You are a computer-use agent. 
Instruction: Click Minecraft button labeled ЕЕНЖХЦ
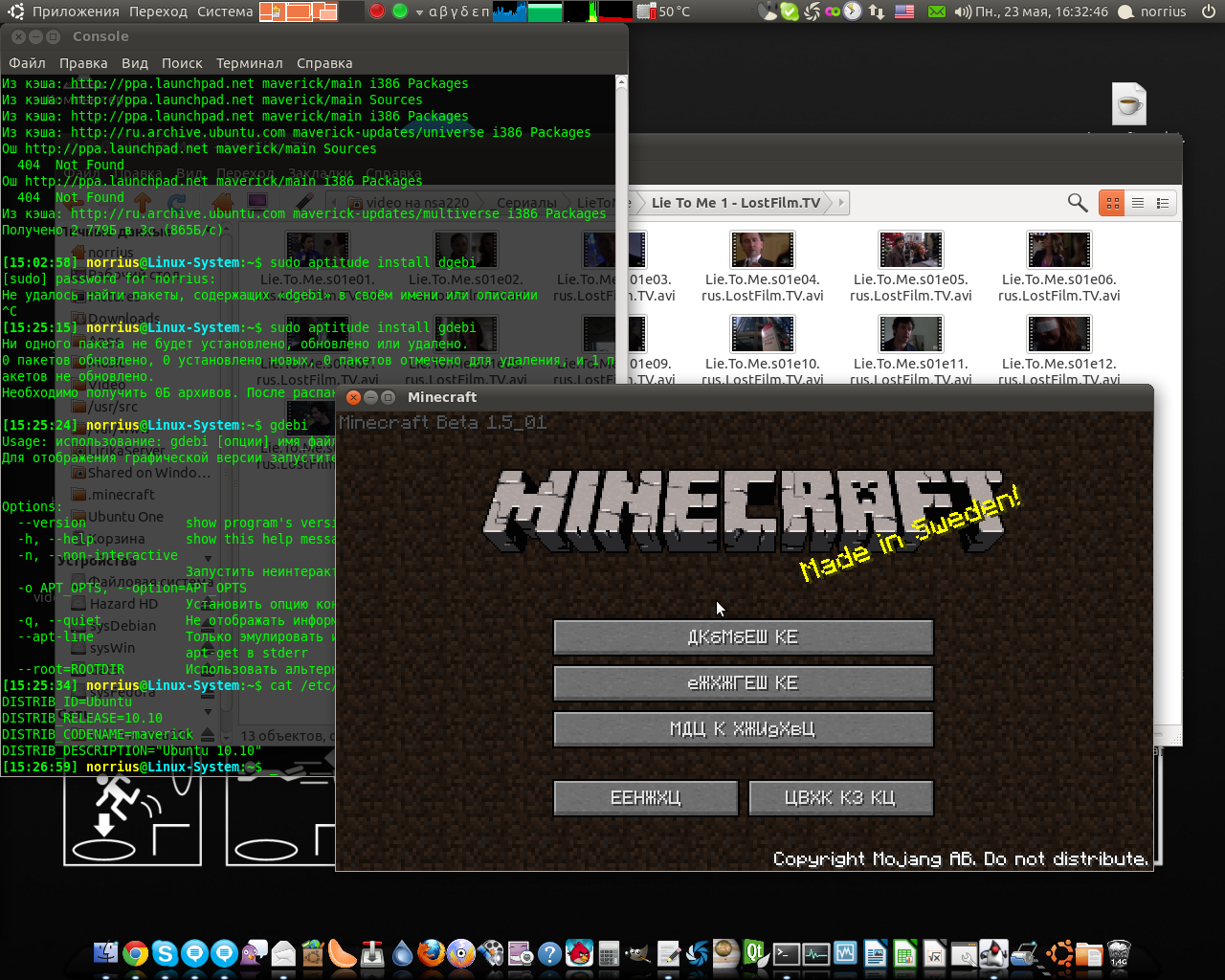(x=646, y=798)
